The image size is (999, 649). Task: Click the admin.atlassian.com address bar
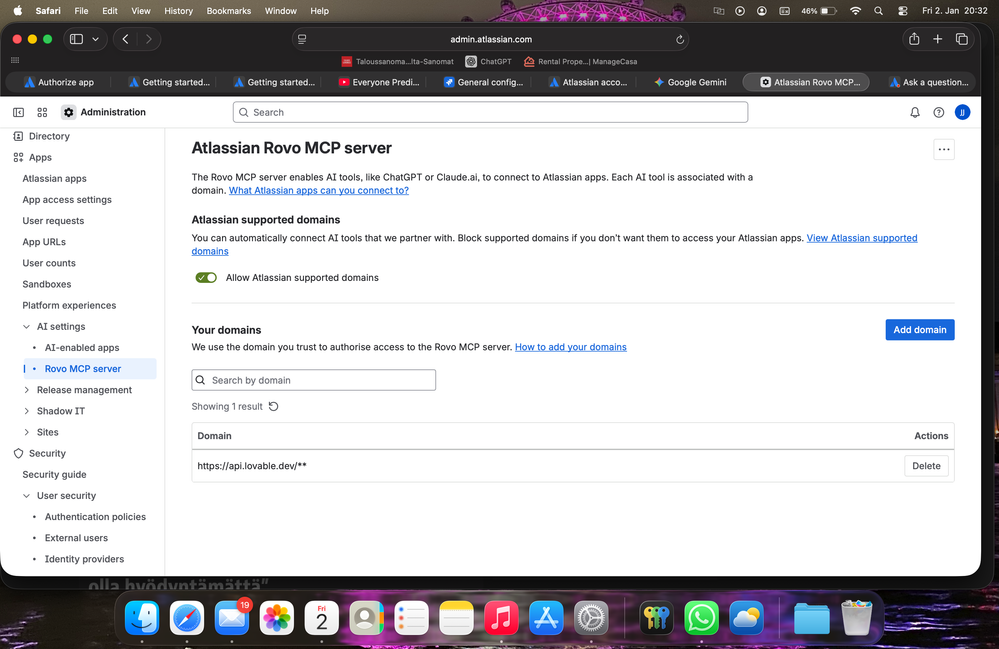(x=491, y=39)
